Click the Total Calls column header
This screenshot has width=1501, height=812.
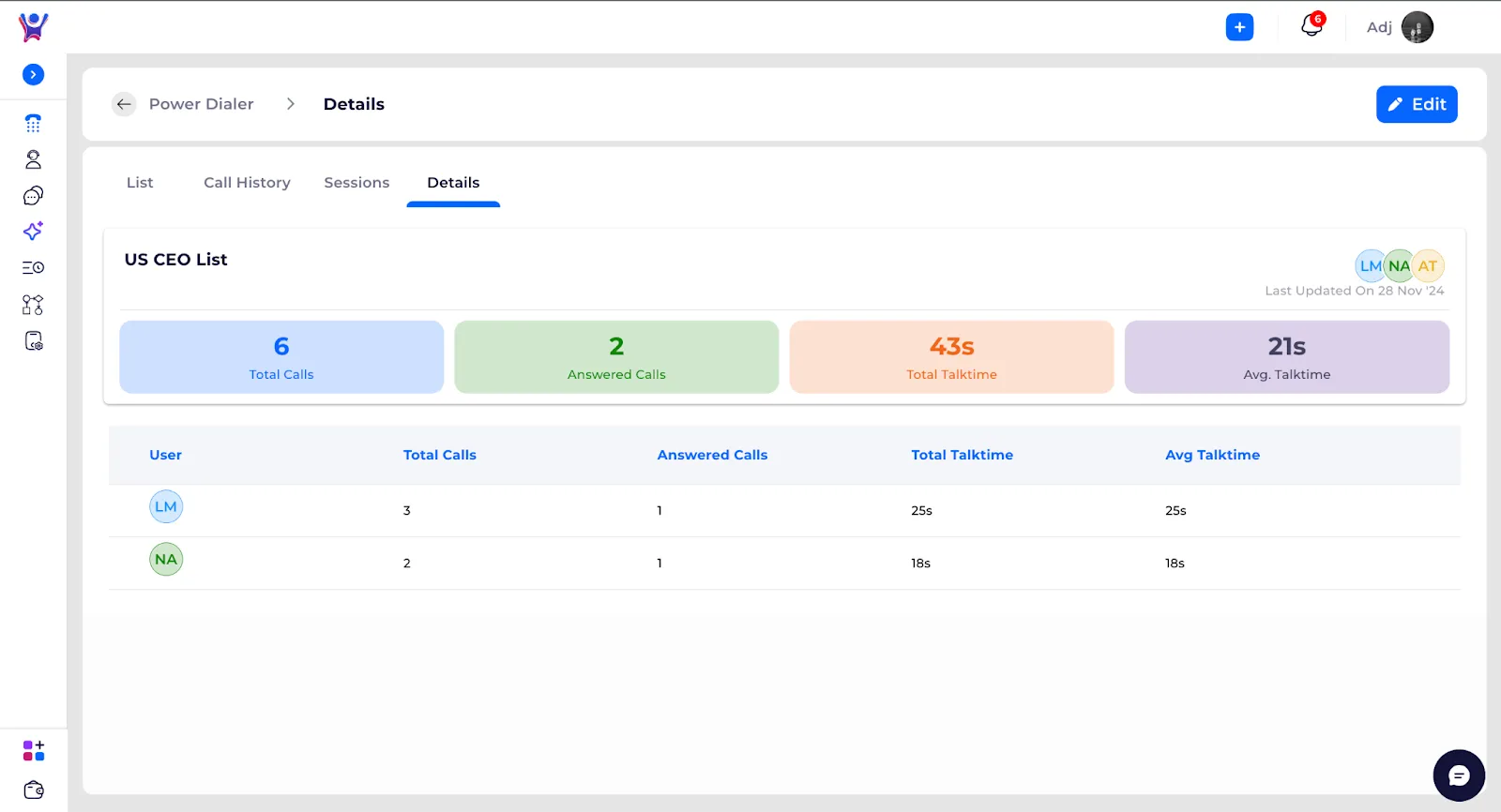point(439,455)
